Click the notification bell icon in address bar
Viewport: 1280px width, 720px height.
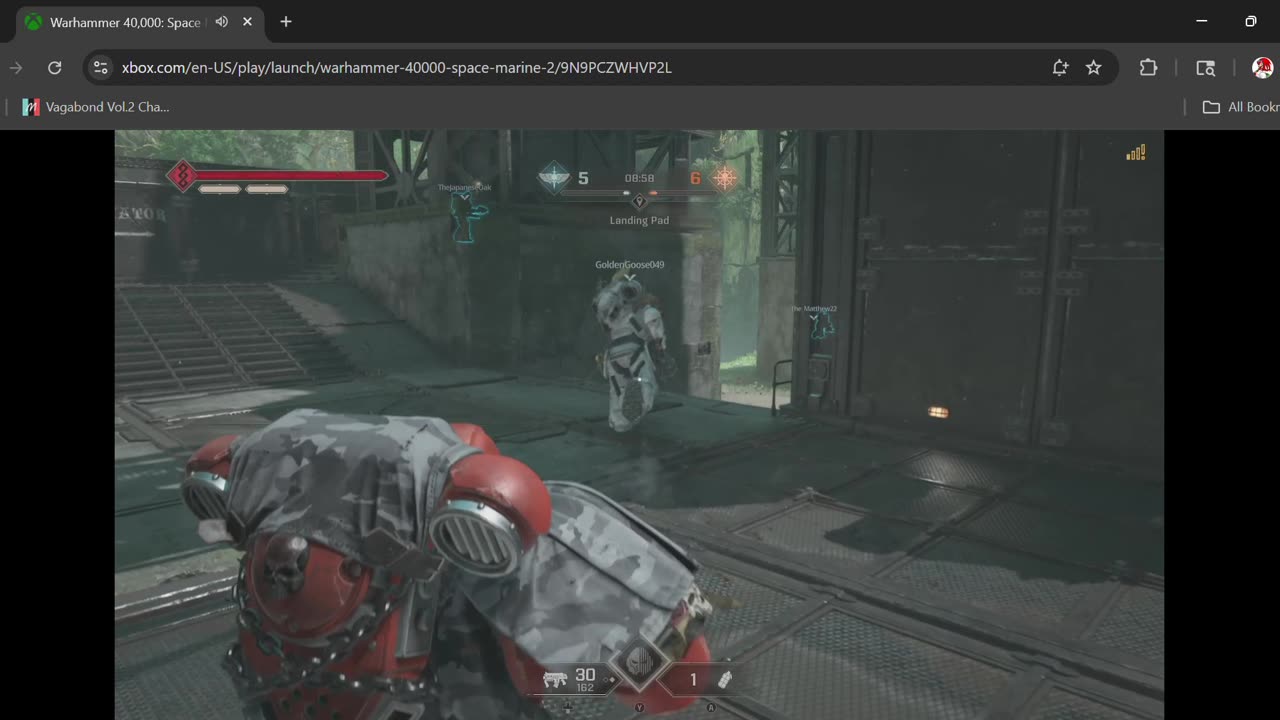point(1060,68)
